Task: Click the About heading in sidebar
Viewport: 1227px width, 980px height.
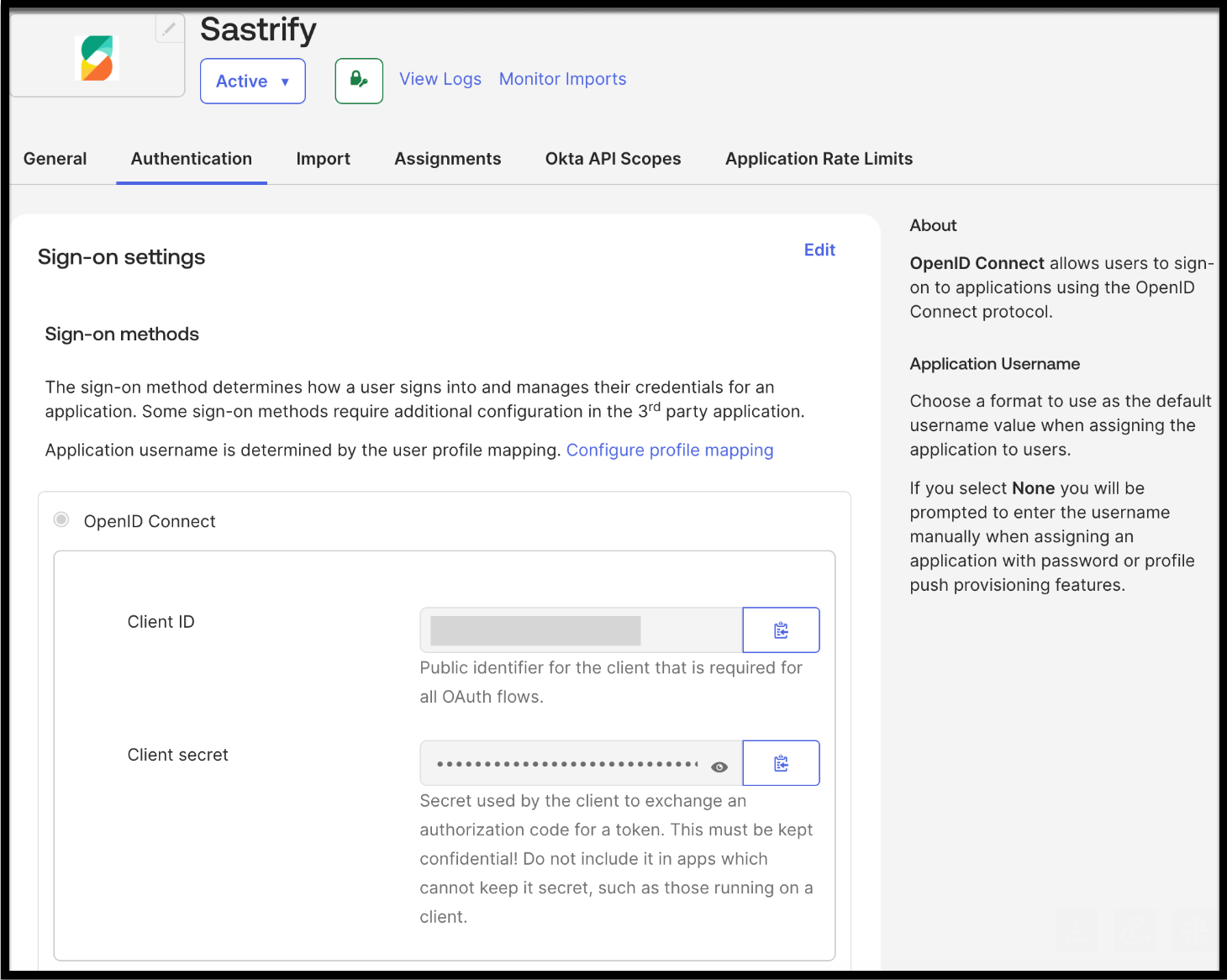Action: (x=934, y=225)
